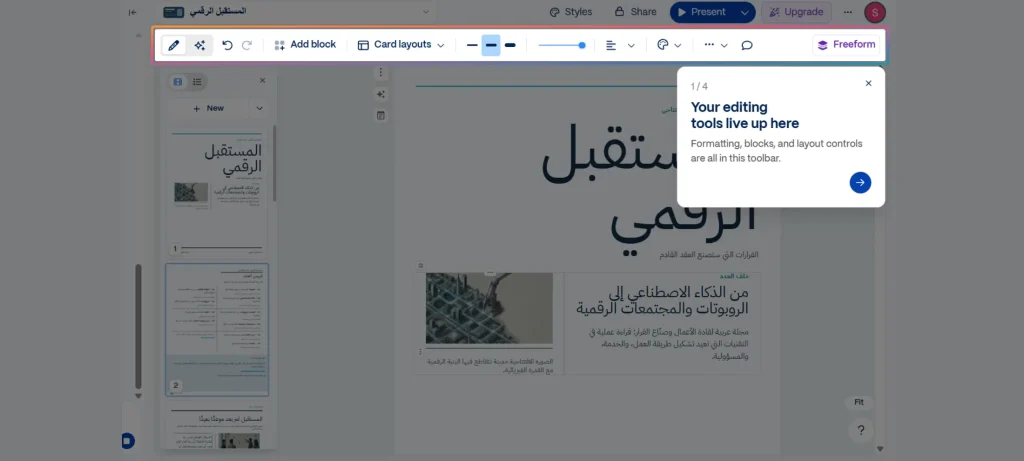
Task: Expand the Present options arrow
Action: [744, 12]
